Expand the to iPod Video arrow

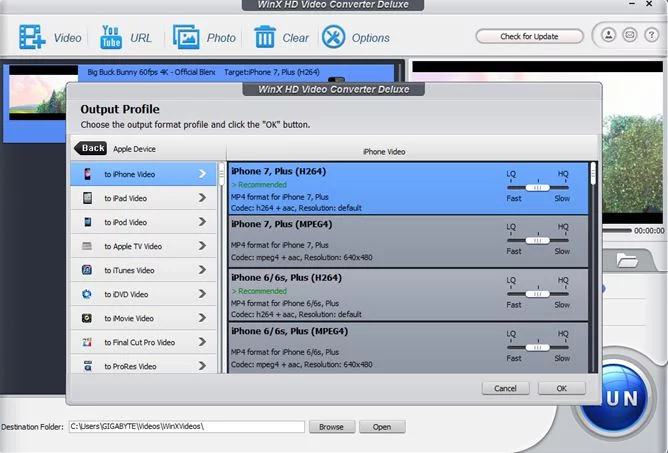click(x=202, y=222)
